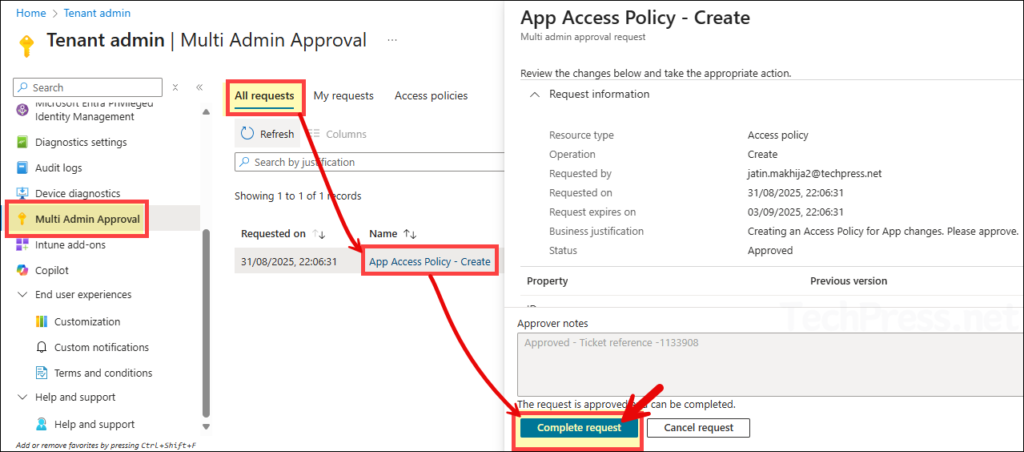Click the Refresh button

(x=268, y=134)
